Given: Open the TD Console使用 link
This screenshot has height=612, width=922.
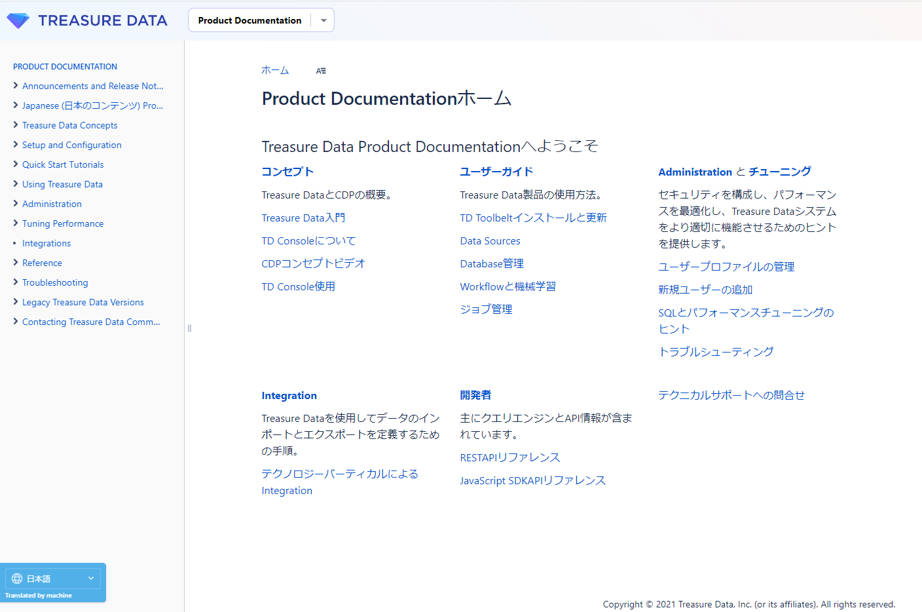Looking at the screenshot, I should pyautogui.click(x=299, y=286).
